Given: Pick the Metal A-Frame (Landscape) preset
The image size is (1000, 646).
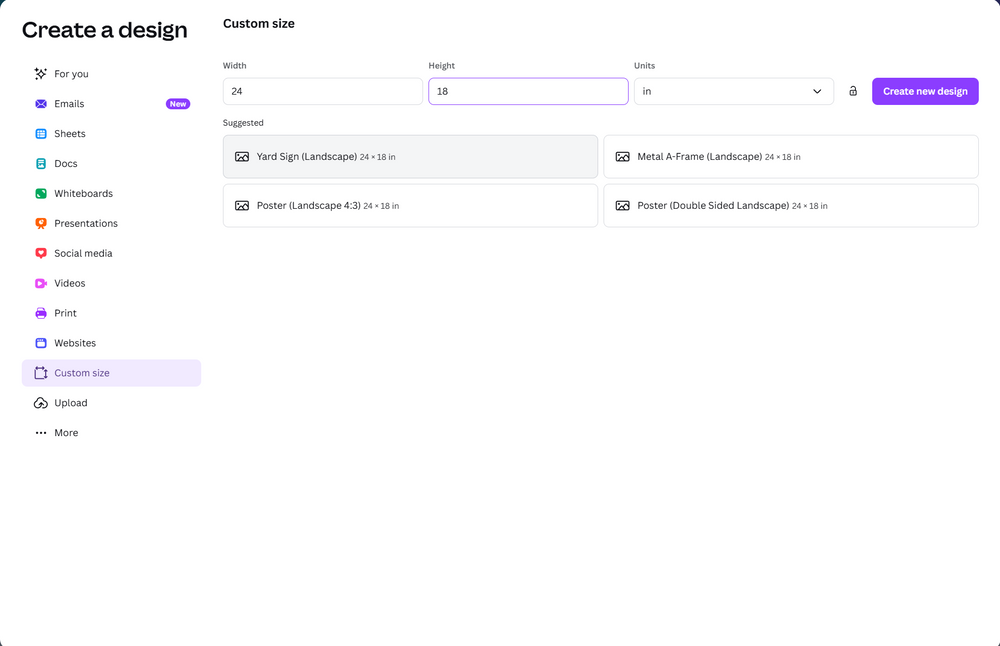Looking at the screenshot, I should tap(790, 157).
